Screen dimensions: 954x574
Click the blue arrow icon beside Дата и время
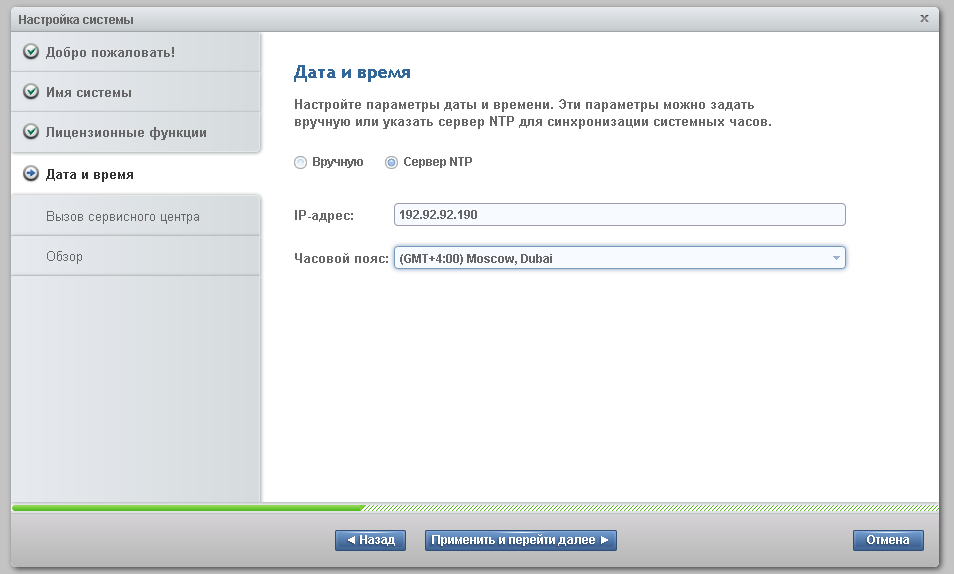(30, 174)
